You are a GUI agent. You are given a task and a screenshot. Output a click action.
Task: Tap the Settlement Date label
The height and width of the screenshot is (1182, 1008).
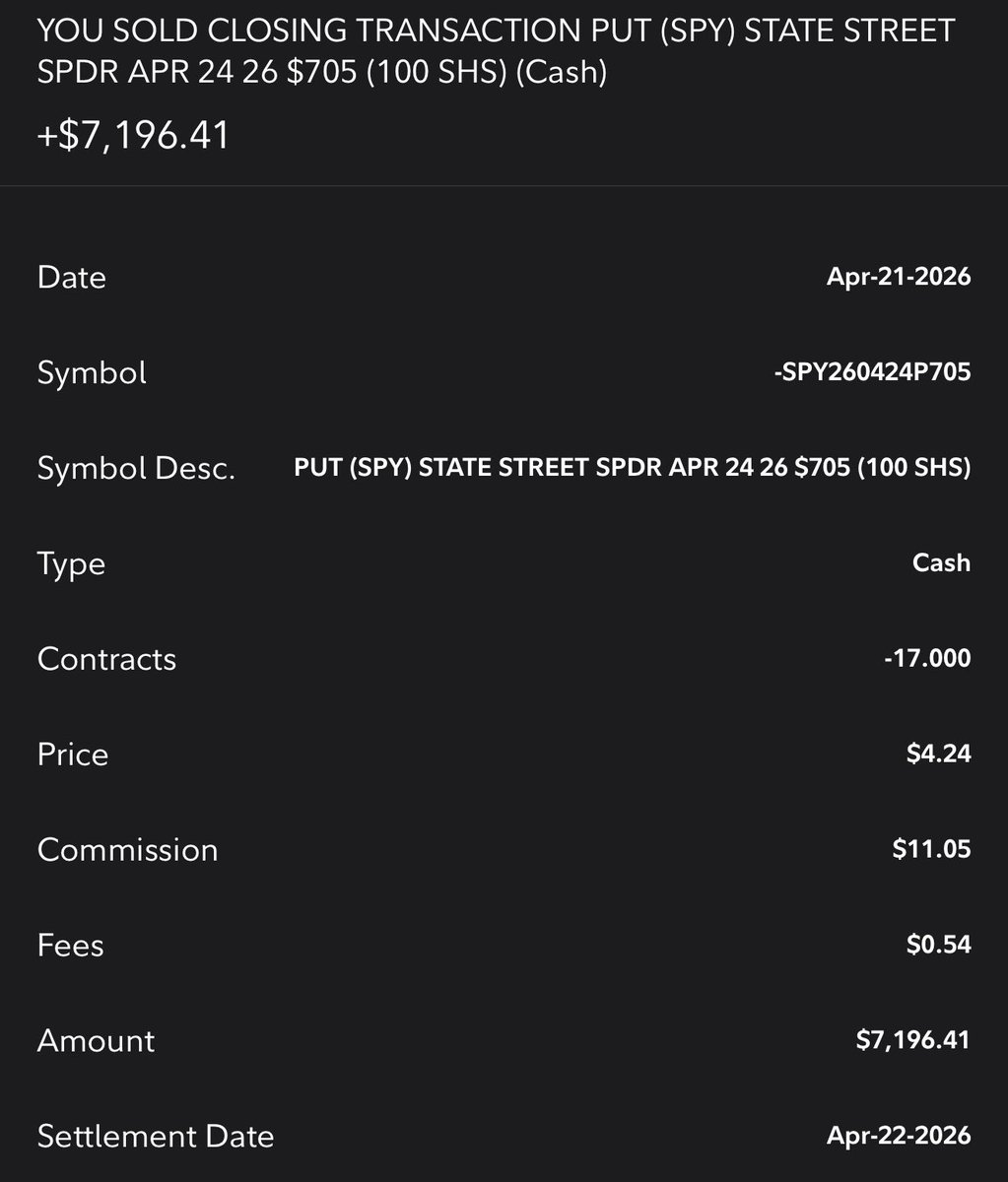(x=155, y=1137)
